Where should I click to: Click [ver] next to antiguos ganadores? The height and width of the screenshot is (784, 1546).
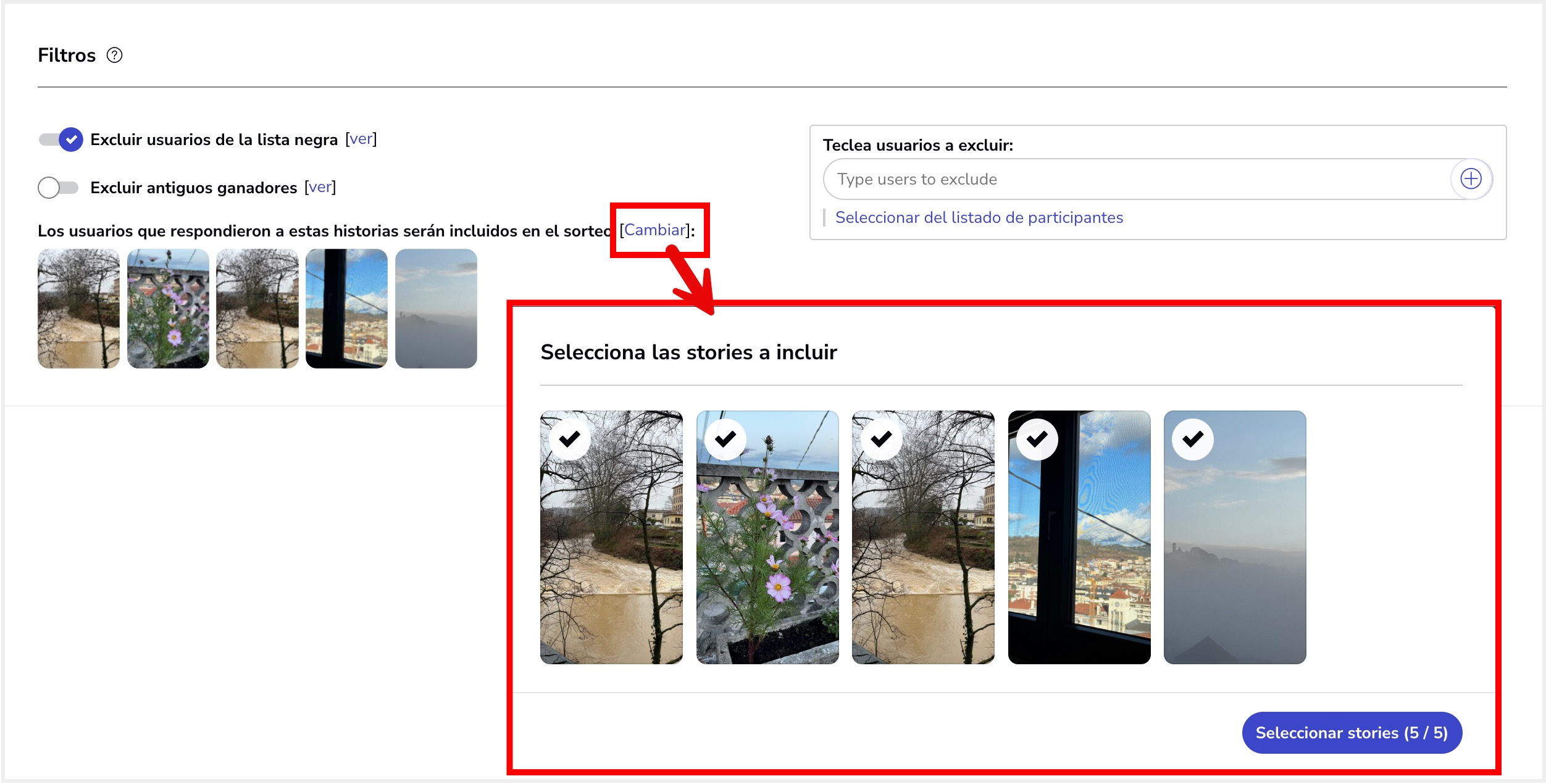[320, 187]
